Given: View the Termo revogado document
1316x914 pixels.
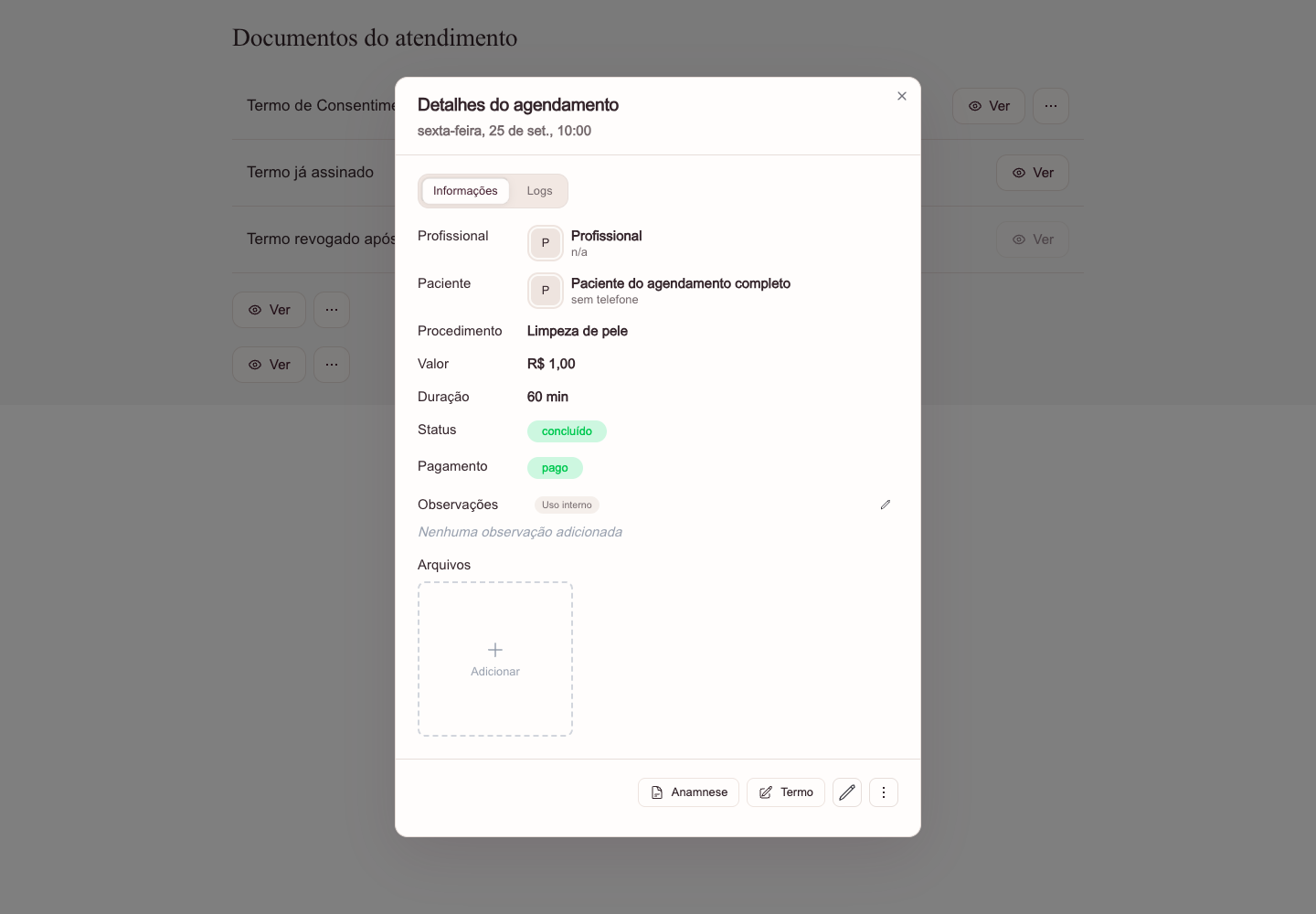Looking at the screenshot, I should tap(1033, 239).
